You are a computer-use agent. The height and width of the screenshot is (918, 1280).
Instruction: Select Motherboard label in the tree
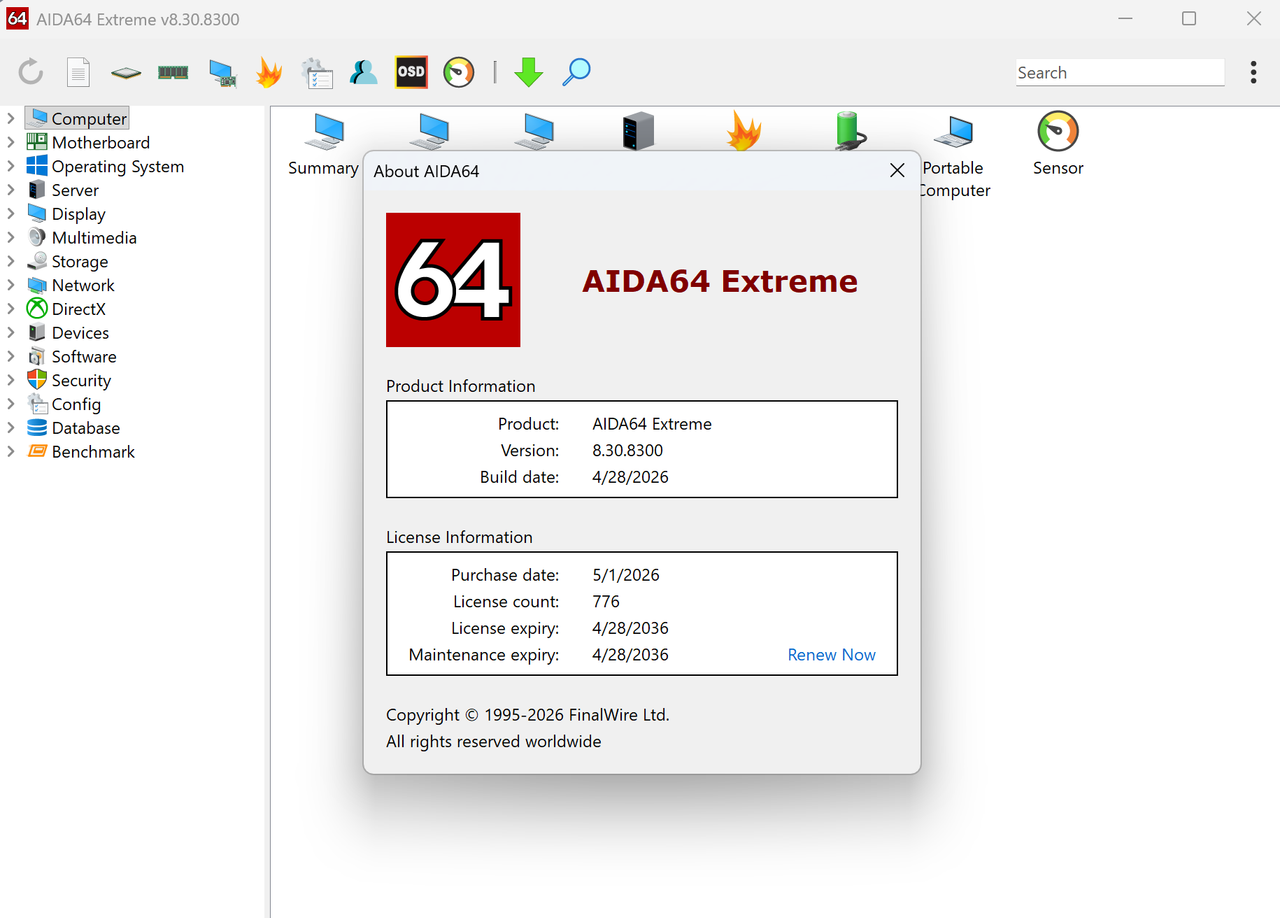point(100,143)
